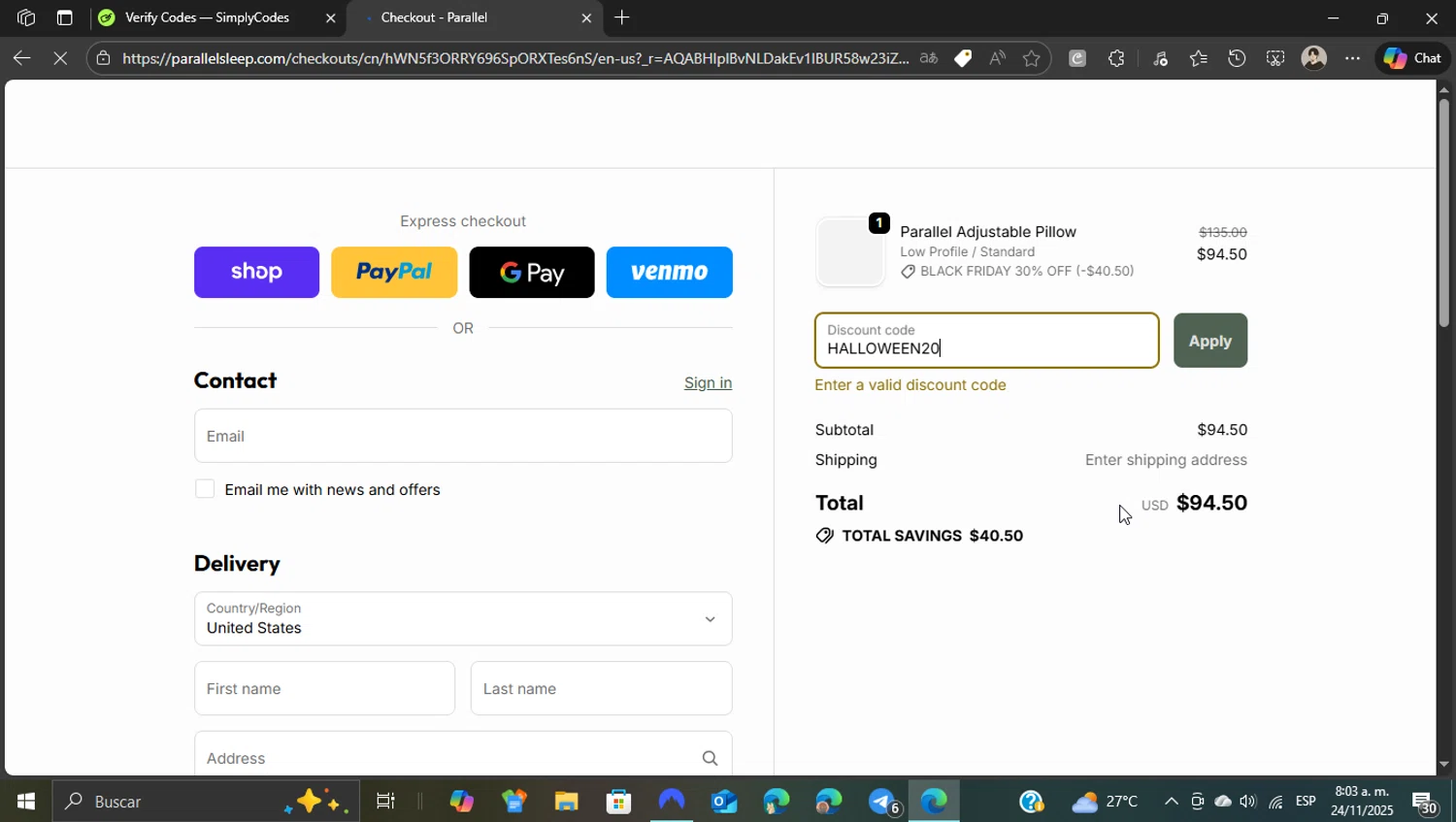Viewport: 1456px width, 822px height.
Task: Pay using Venmo button
Action: coord(670,272)
